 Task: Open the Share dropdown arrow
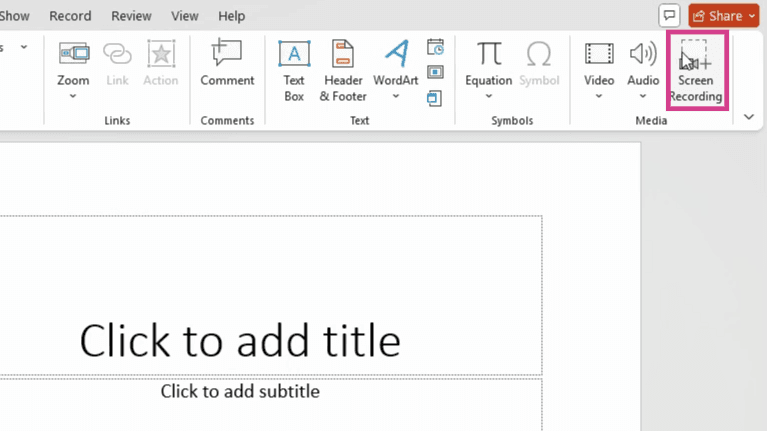752,16
